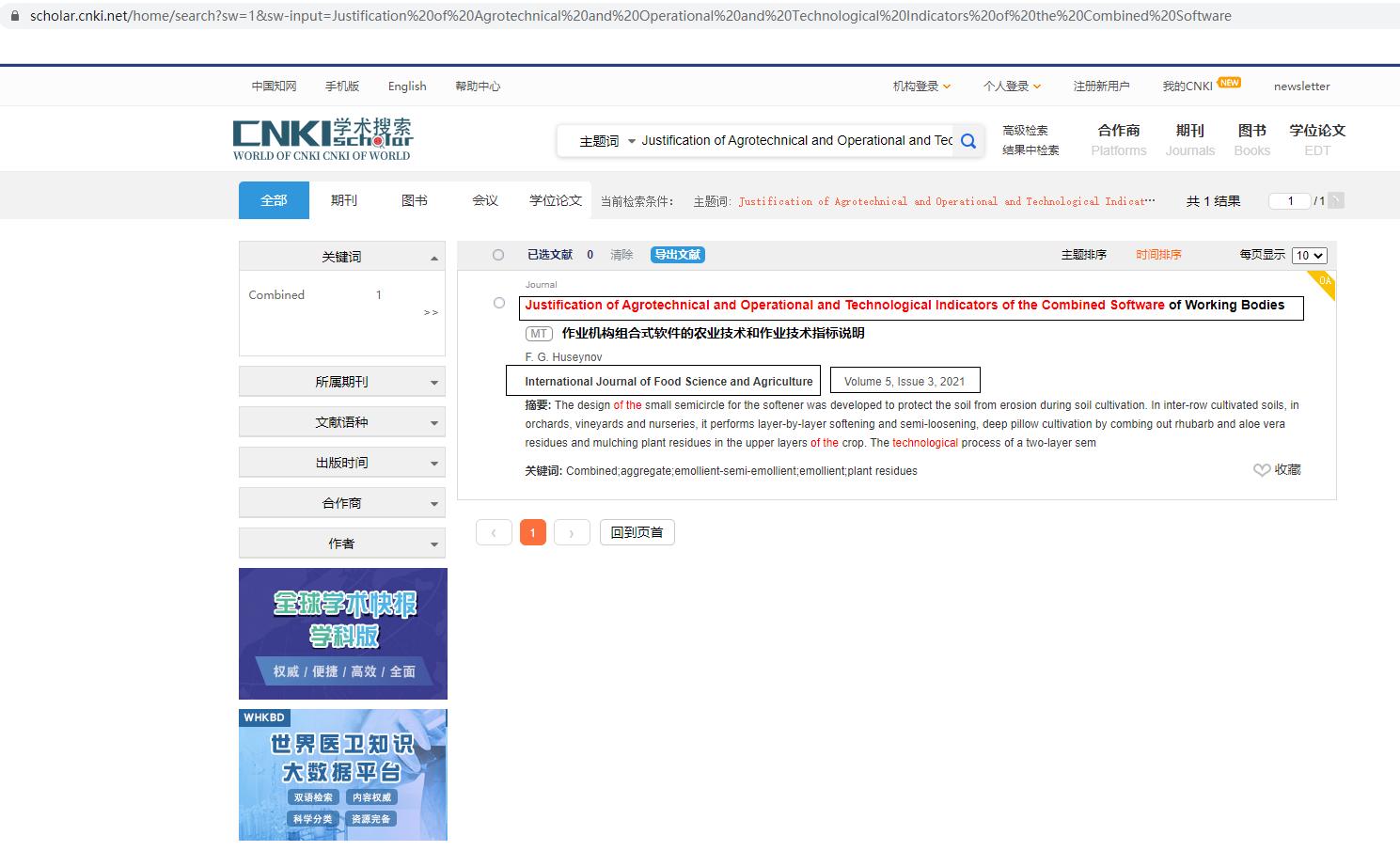Click the MT machine translation badge

coord(539,334)
